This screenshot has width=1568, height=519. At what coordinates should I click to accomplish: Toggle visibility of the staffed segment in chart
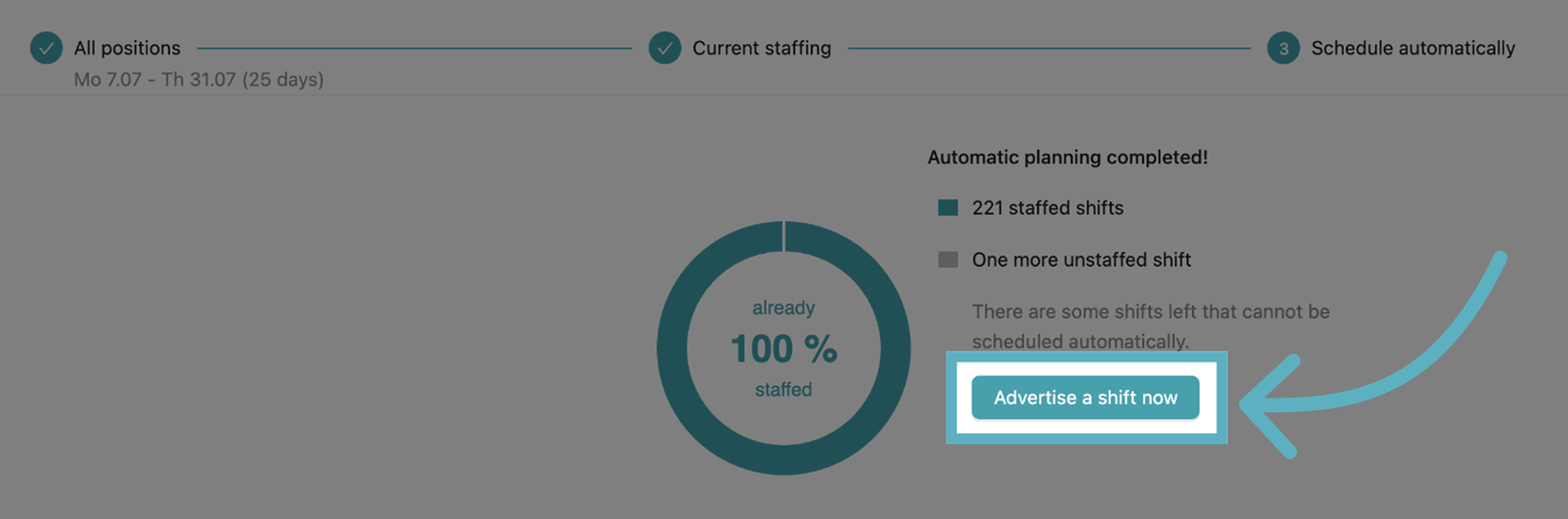pos(947,207)
